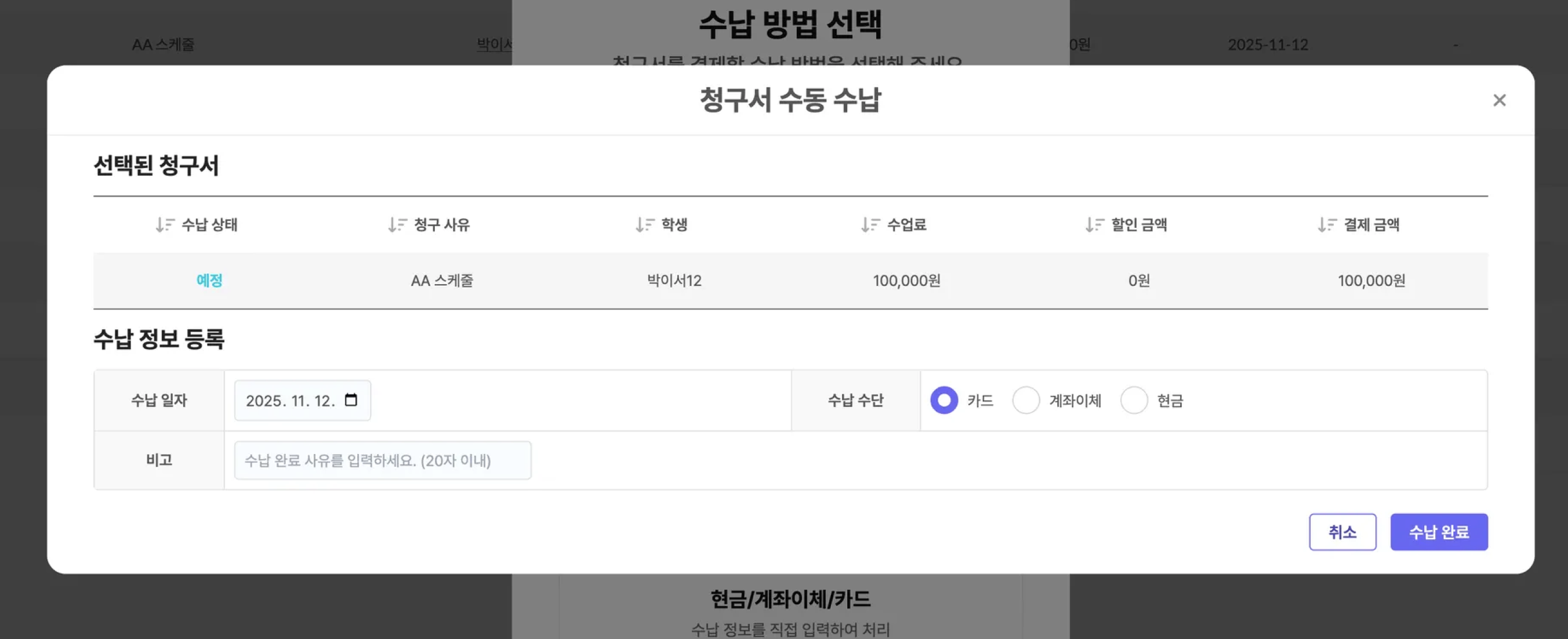Screen dimensions: 1568x639
Task: Click the 수납 일자 date input
Action: pos(290,401)
